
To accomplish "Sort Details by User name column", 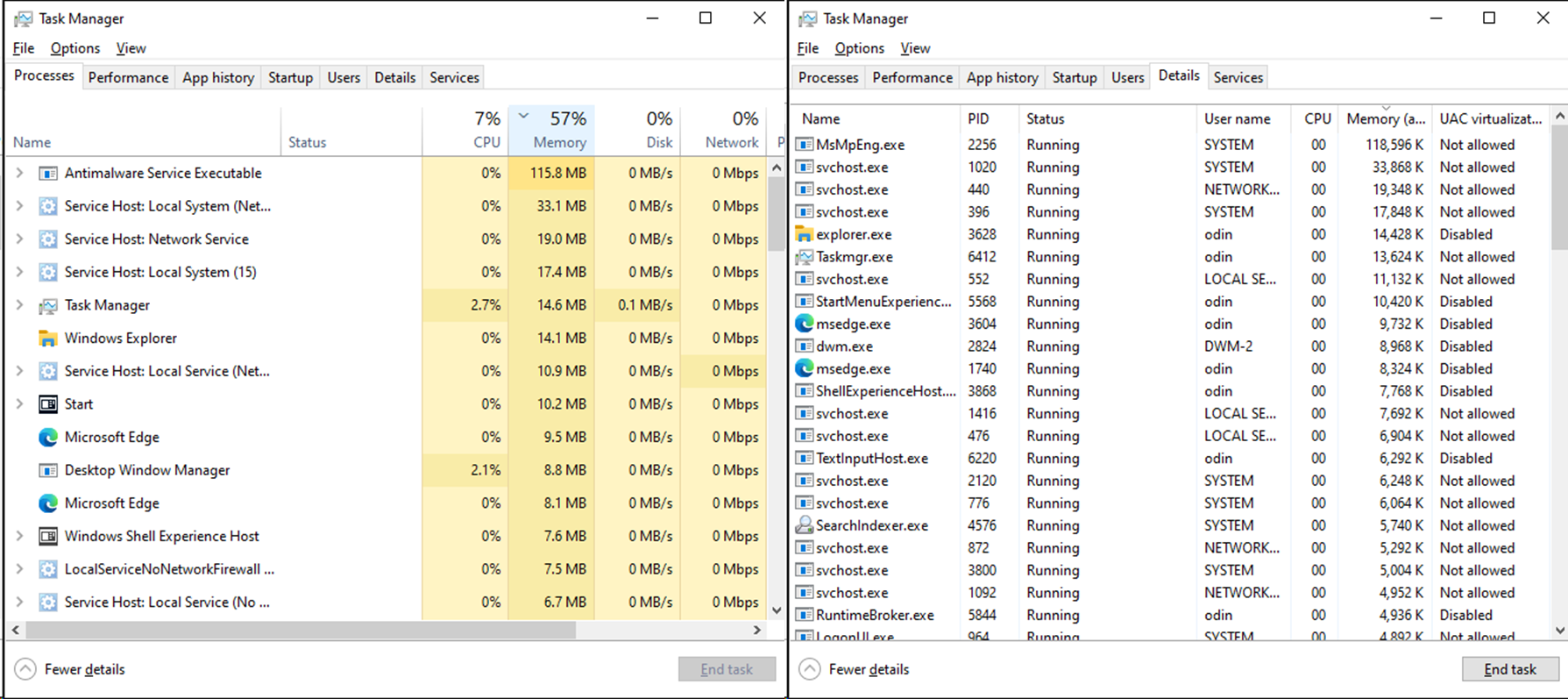I will coord(1243,118).
